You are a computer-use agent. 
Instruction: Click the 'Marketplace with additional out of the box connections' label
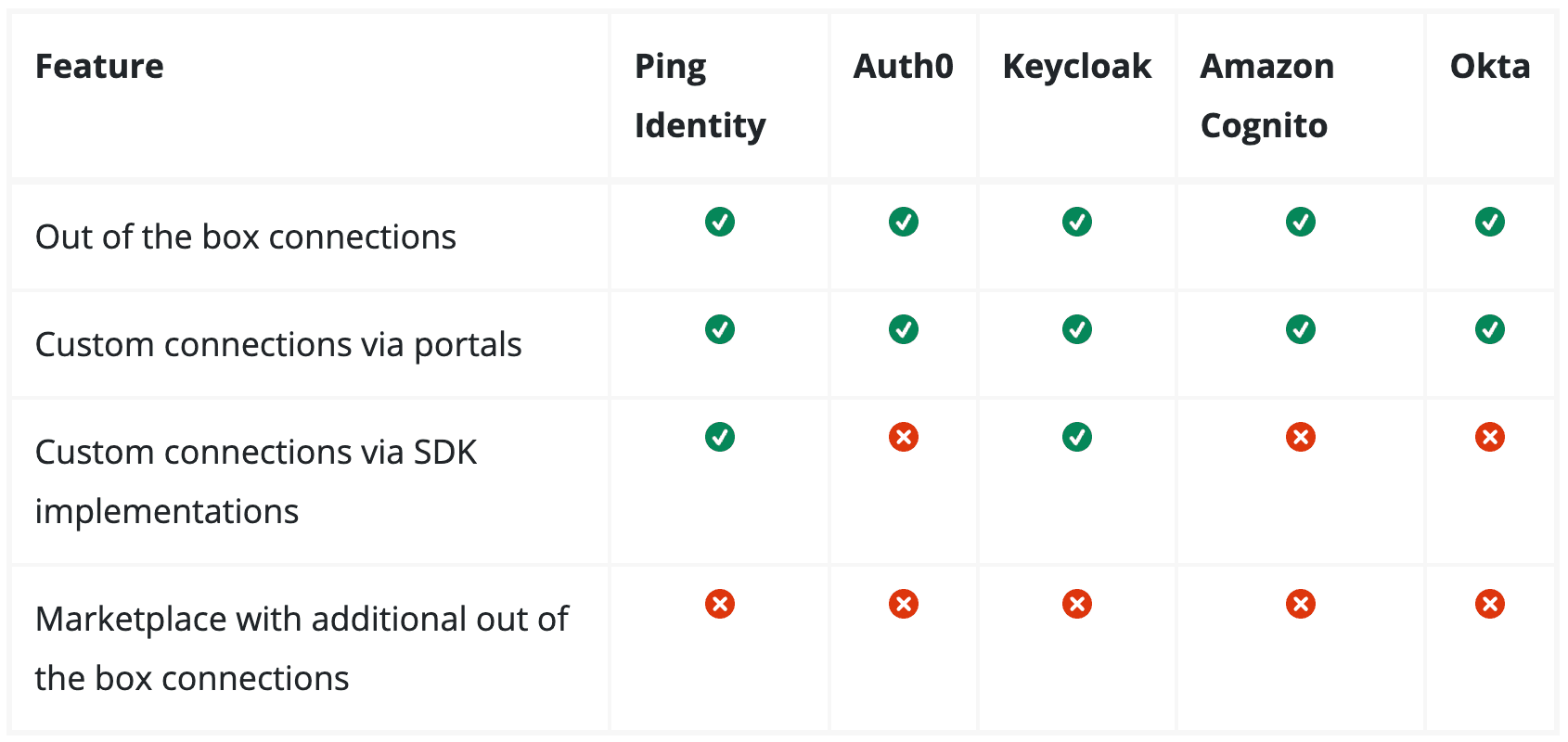tap(302, 648)
